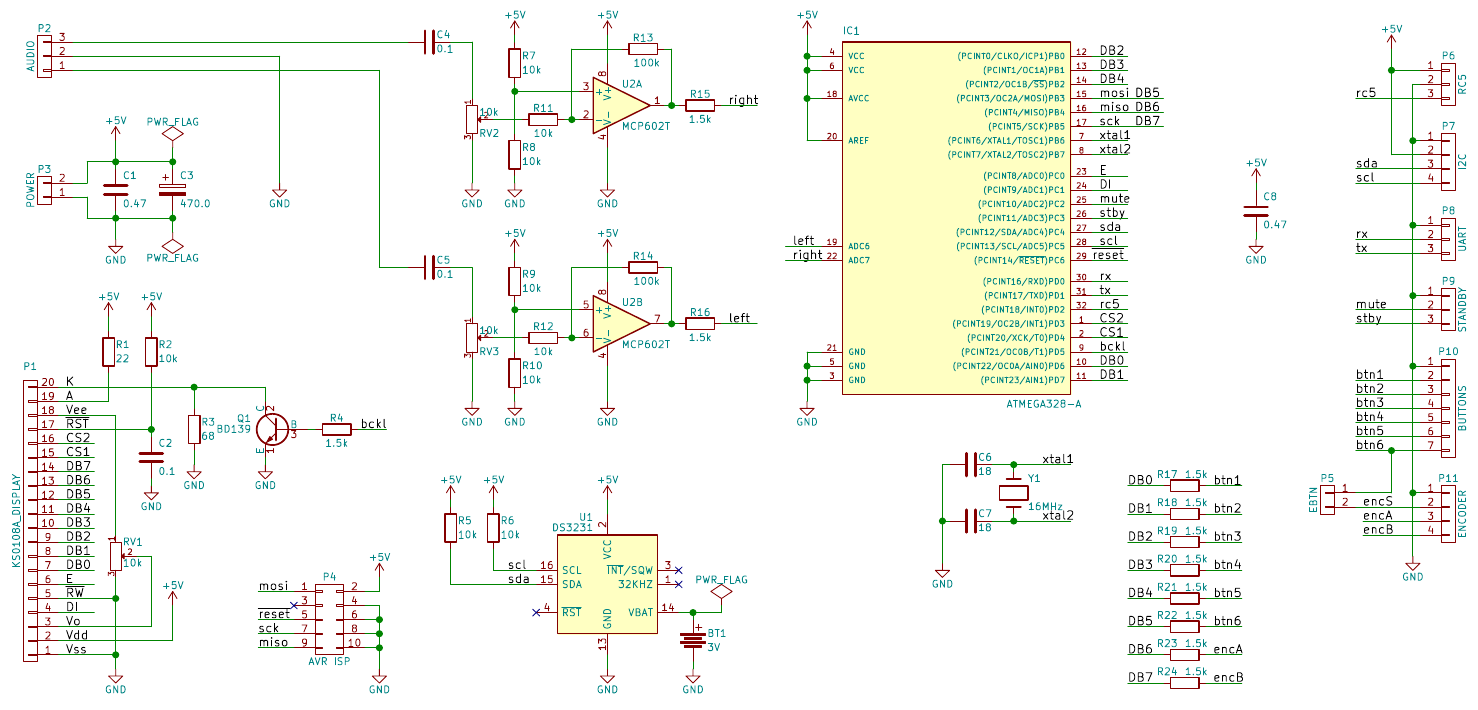Image resolution: width=1478 pixels, height=710 pixels.
Task: Click resistor R16 before left label
Action: click(x=700, y=322)
